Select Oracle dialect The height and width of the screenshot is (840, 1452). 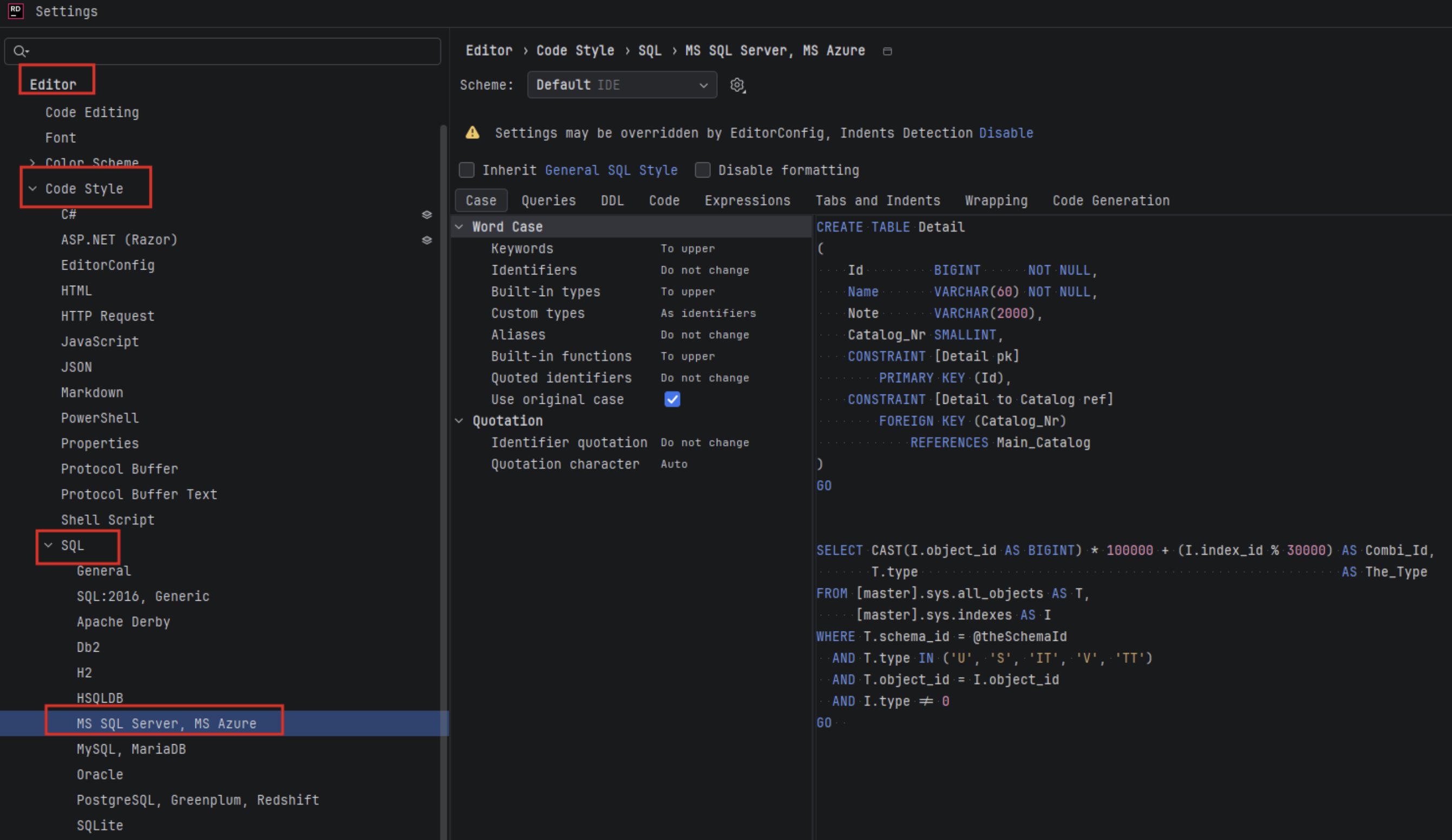pyautogui.click(x=100, y=775)
